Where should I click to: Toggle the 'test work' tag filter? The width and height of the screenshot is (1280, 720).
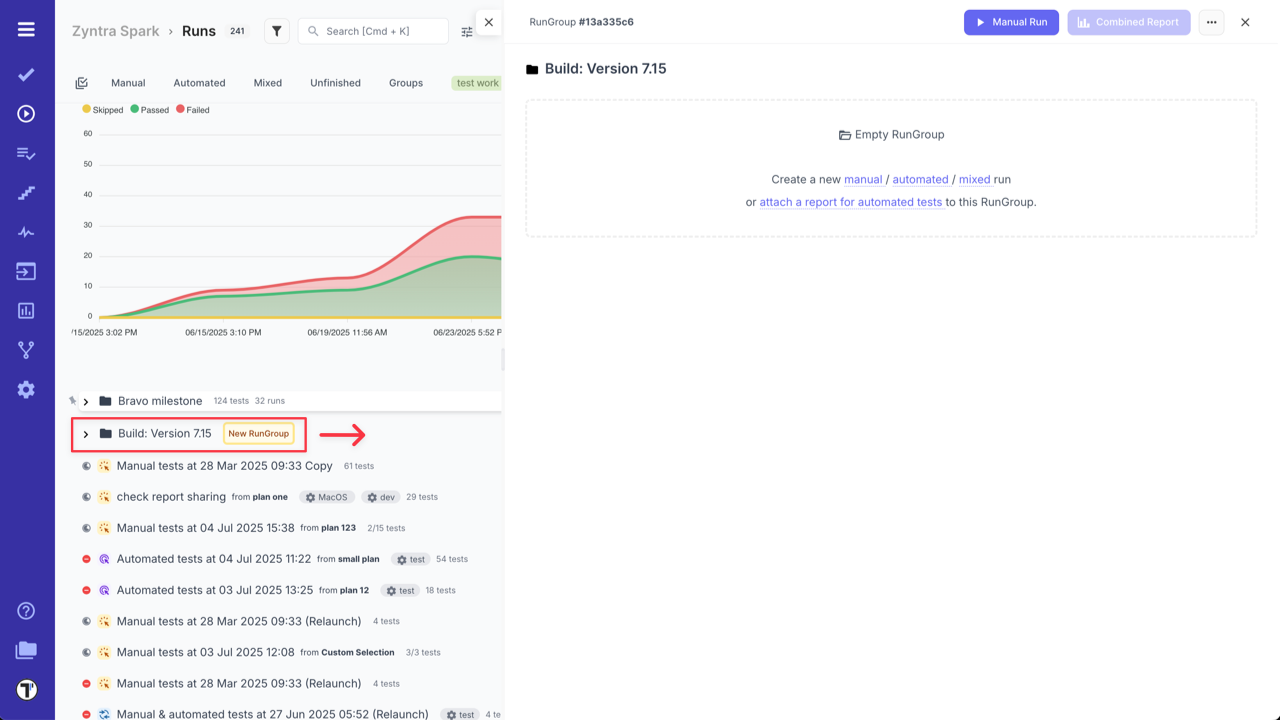pyautogui.click(x=476, y=83)
